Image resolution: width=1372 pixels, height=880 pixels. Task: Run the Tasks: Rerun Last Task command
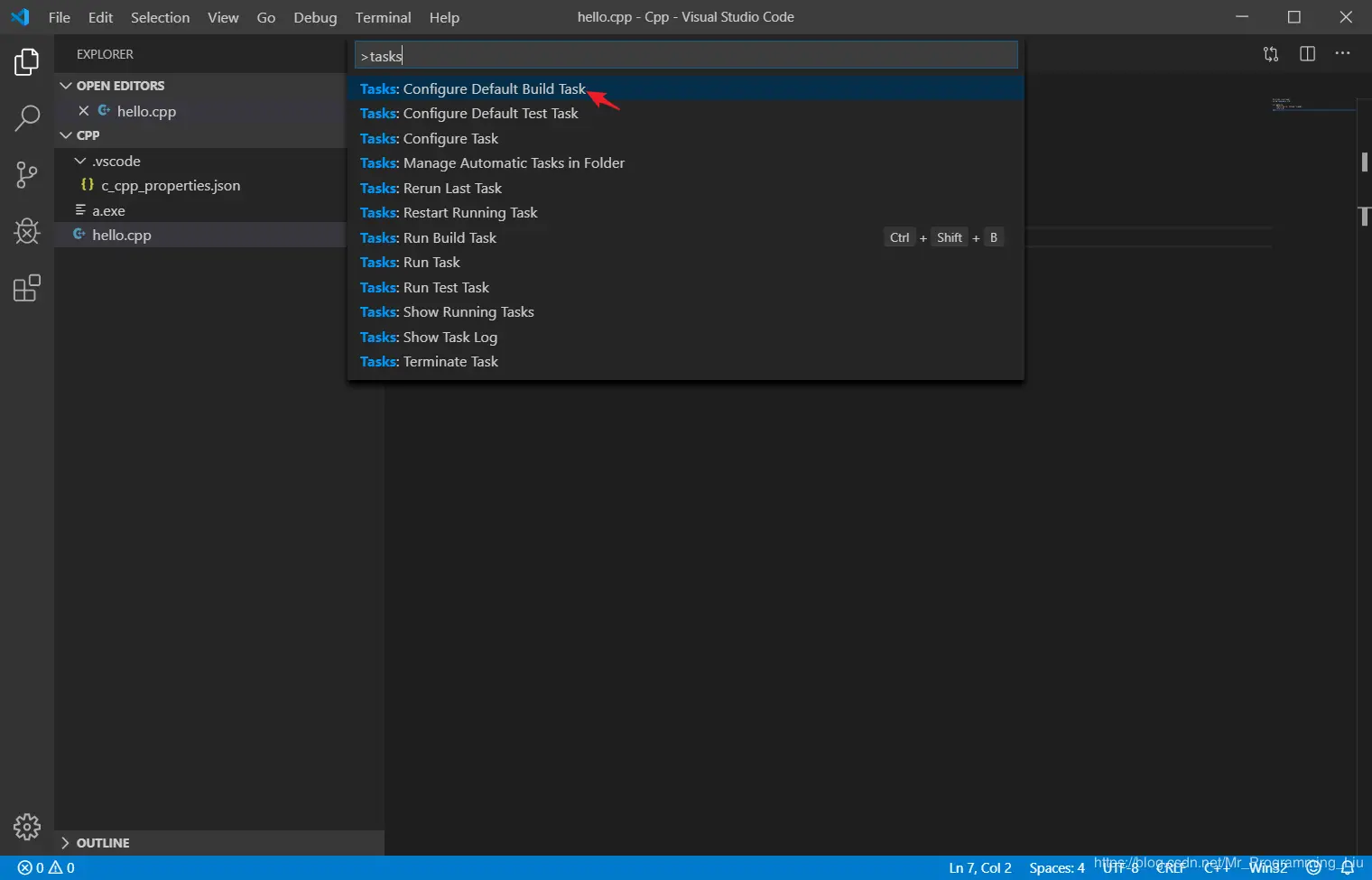(x=686, y=188)
